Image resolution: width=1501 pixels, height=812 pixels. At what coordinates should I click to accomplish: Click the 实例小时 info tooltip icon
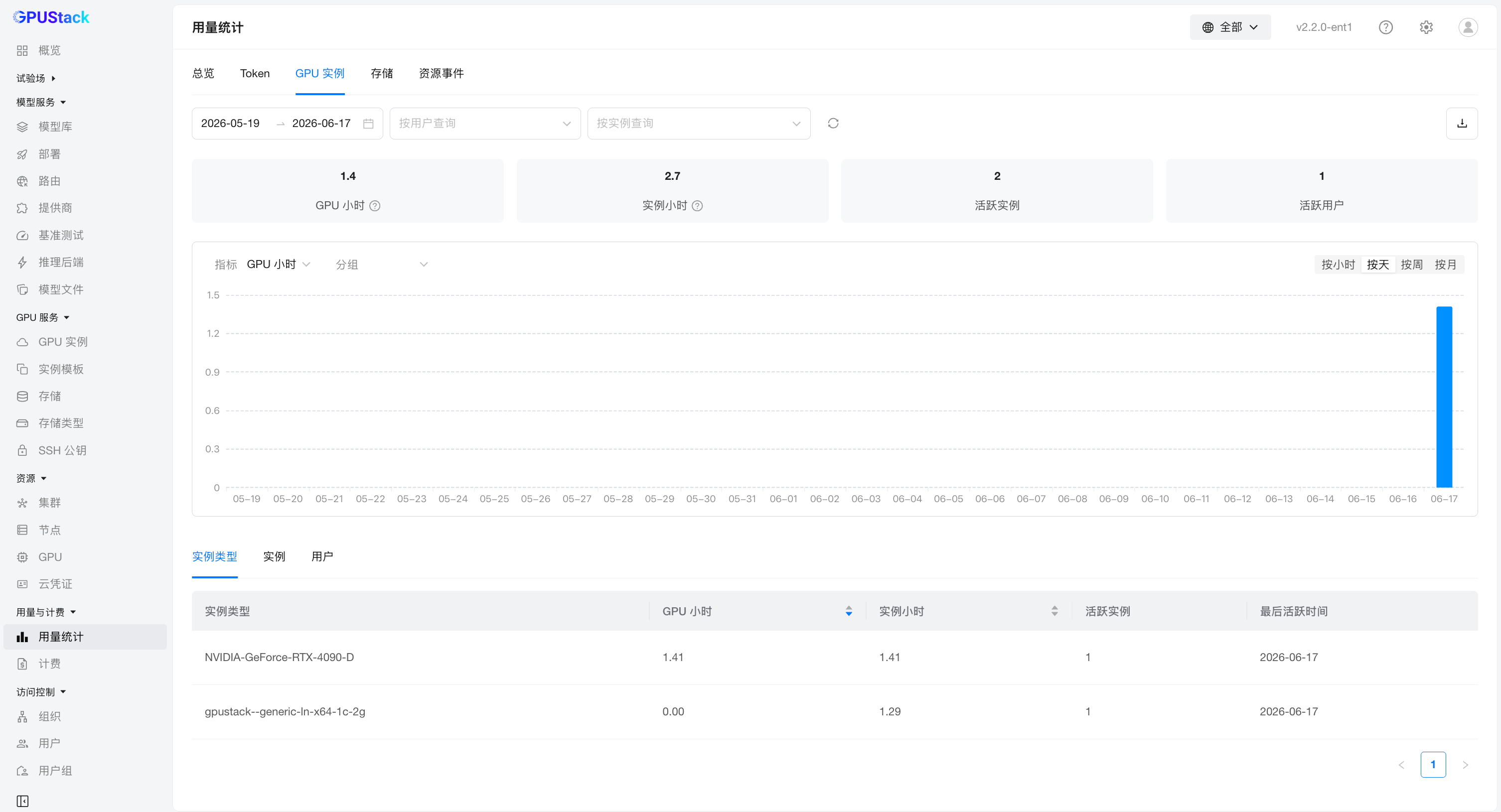click(x=697, y=206)
